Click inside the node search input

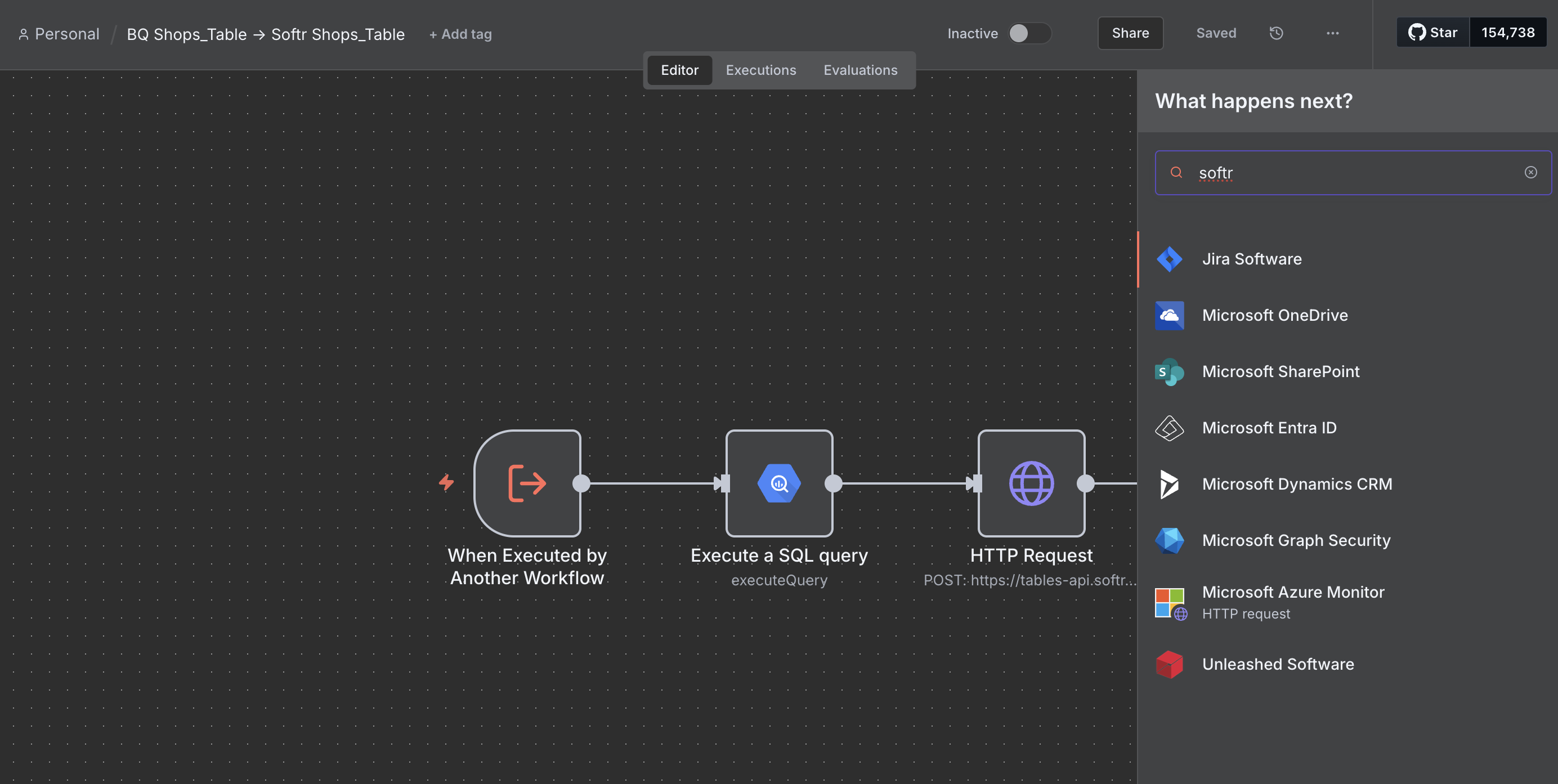click(1355, 173)
